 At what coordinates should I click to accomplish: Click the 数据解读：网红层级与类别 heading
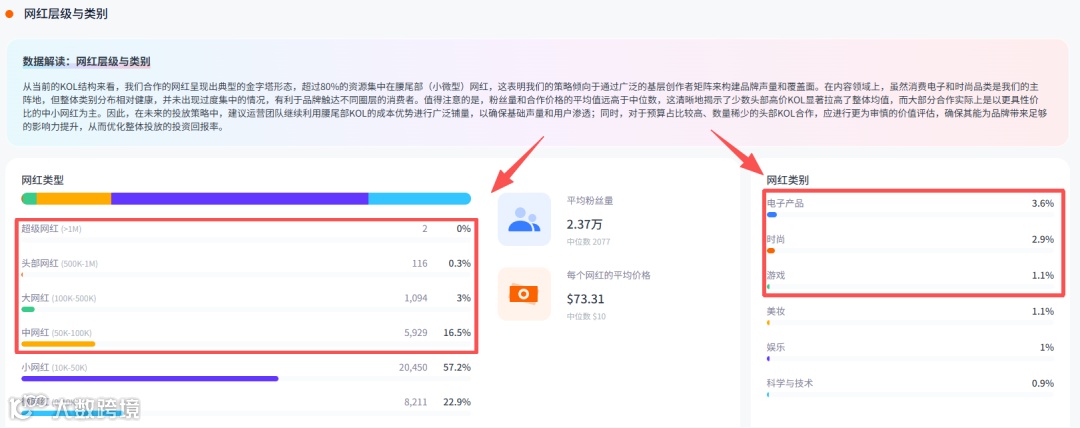87,61
